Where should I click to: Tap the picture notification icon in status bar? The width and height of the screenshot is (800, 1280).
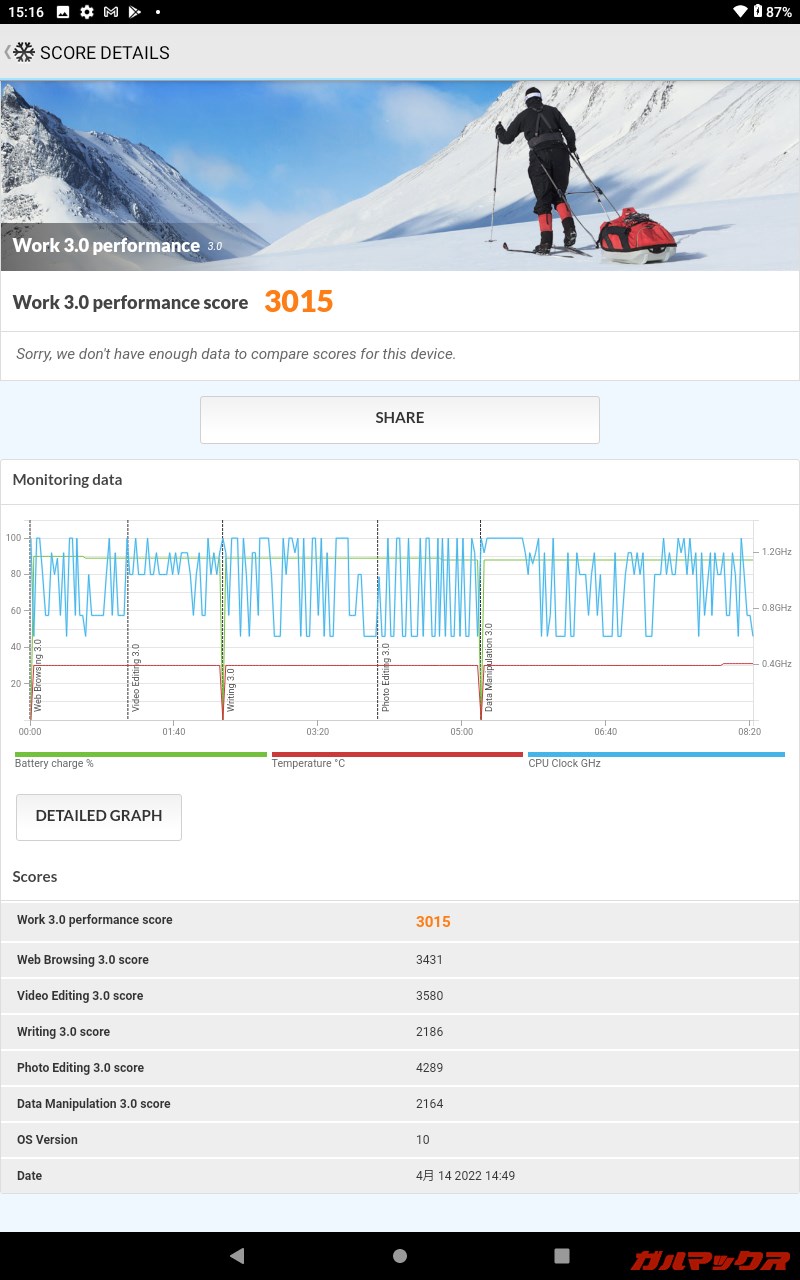coord(63,12)
